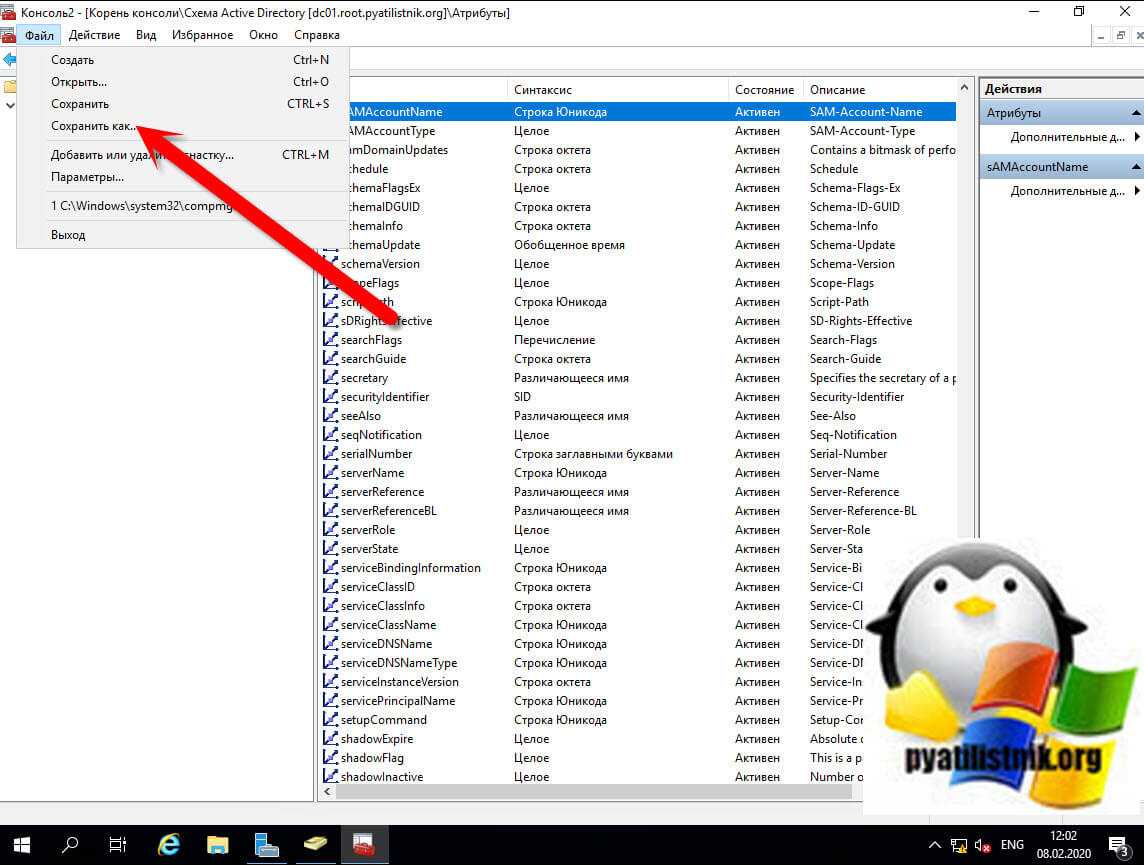The height and width of the screenshot is (865, 1144).
Task: Open File Explorer from taskbar
Action: coord(218,845)
